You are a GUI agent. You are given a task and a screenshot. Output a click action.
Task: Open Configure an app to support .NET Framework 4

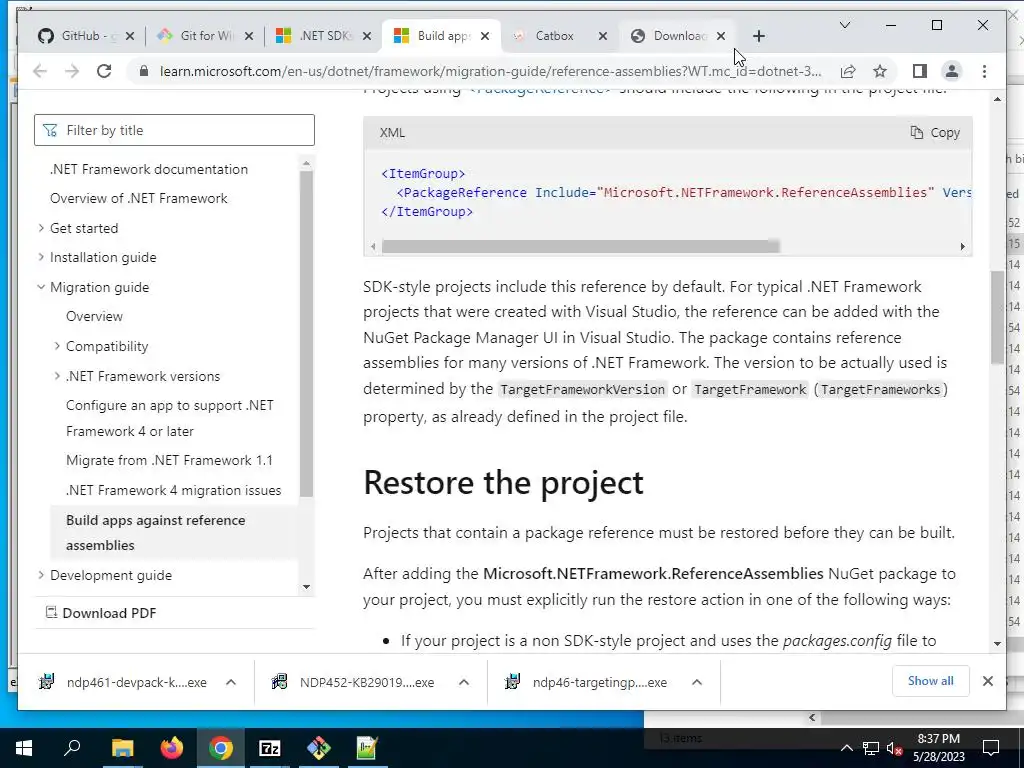(x=170, y=418)
